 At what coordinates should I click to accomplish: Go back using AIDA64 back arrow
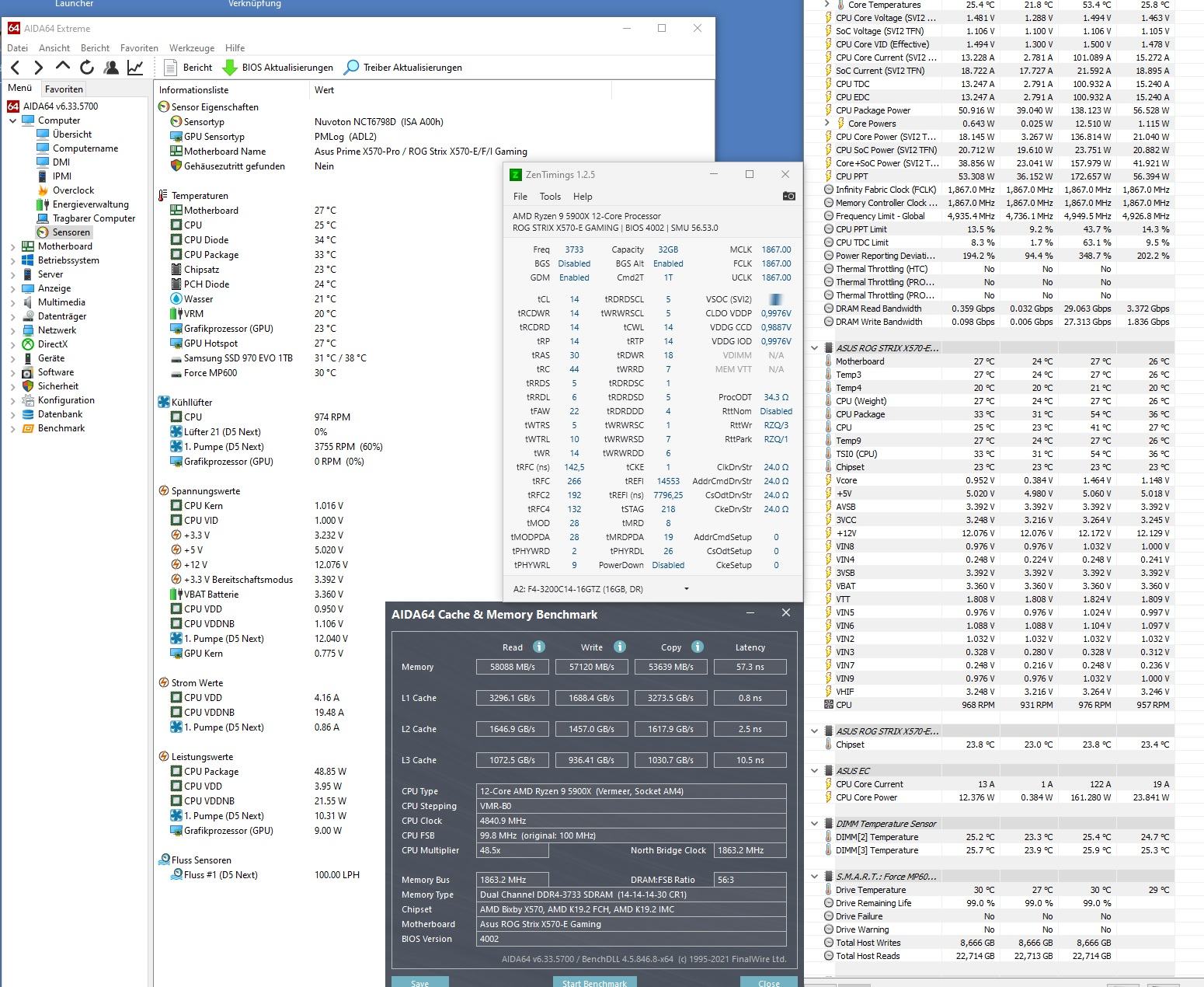(16, 68)
